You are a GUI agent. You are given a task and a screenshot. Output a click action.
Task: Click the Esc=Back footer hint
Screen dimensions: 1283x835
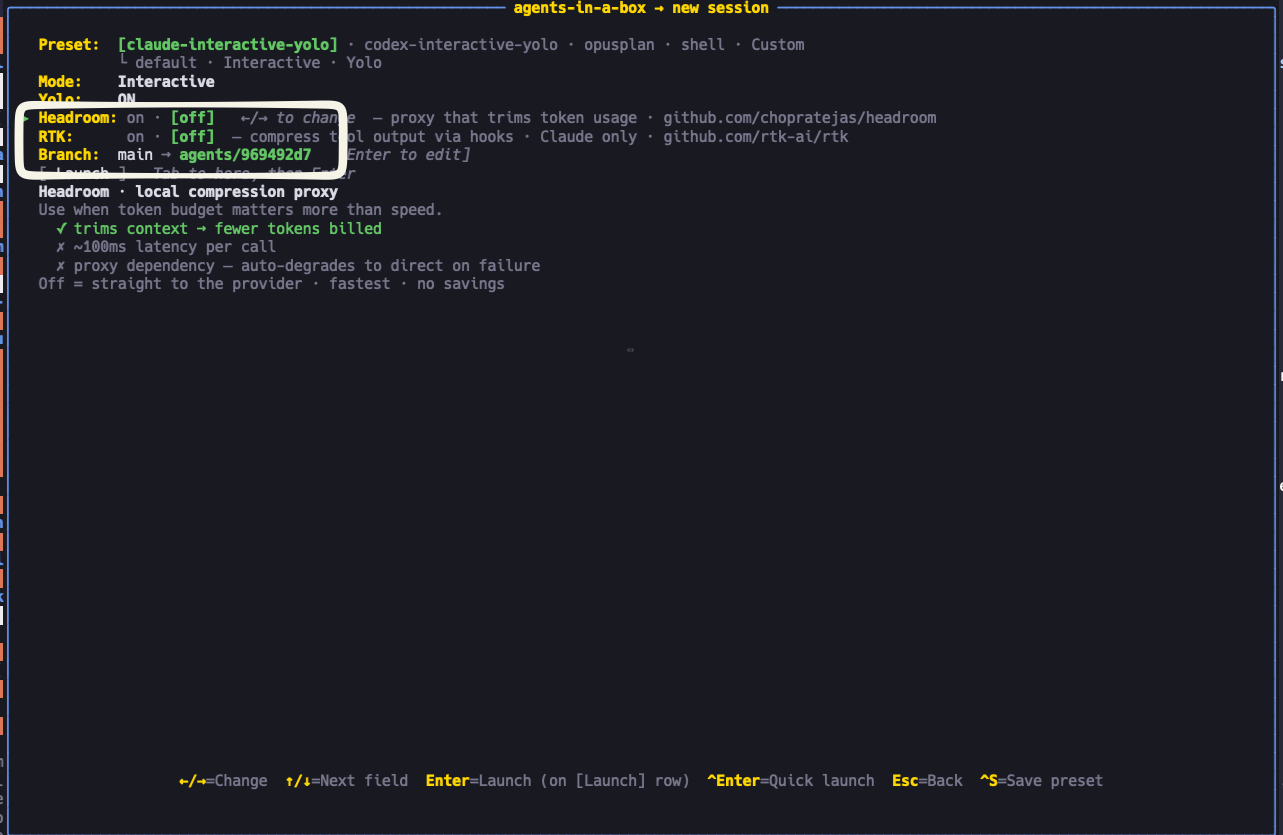[x=927, y=781]
